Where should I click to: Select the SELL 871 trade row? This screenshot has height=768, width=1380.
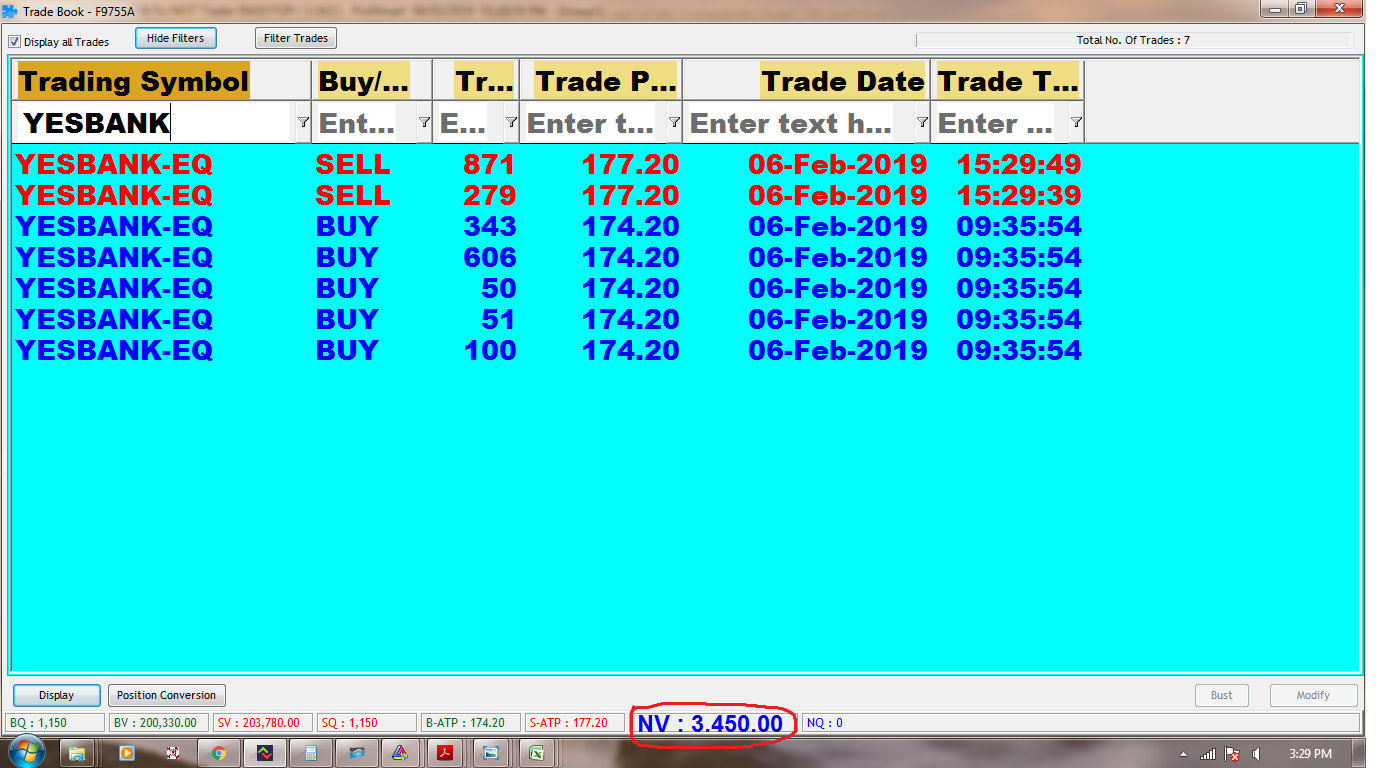[x=548, y=164]
